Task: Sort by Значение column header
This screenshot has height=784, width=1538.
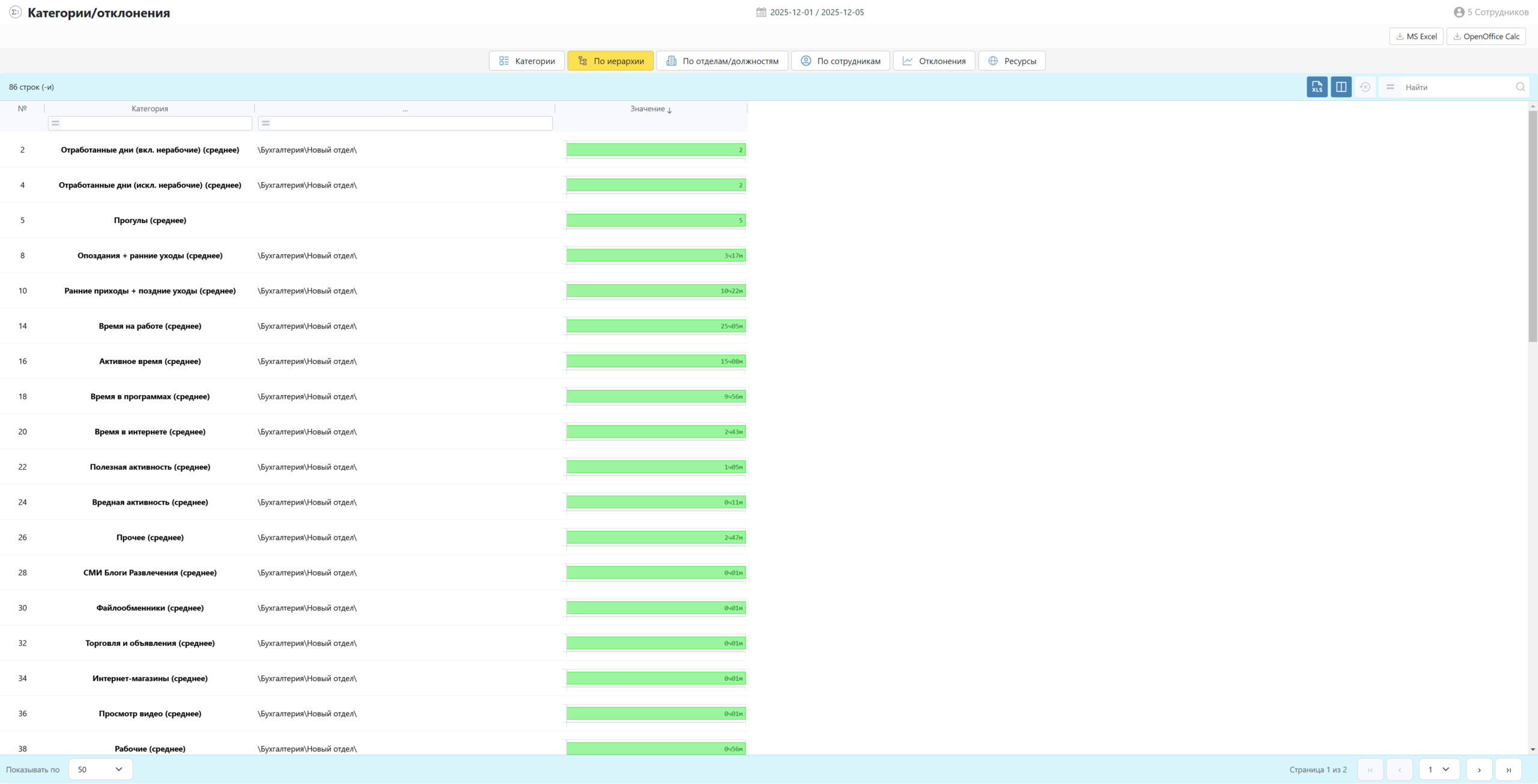Action: (648, 109)
